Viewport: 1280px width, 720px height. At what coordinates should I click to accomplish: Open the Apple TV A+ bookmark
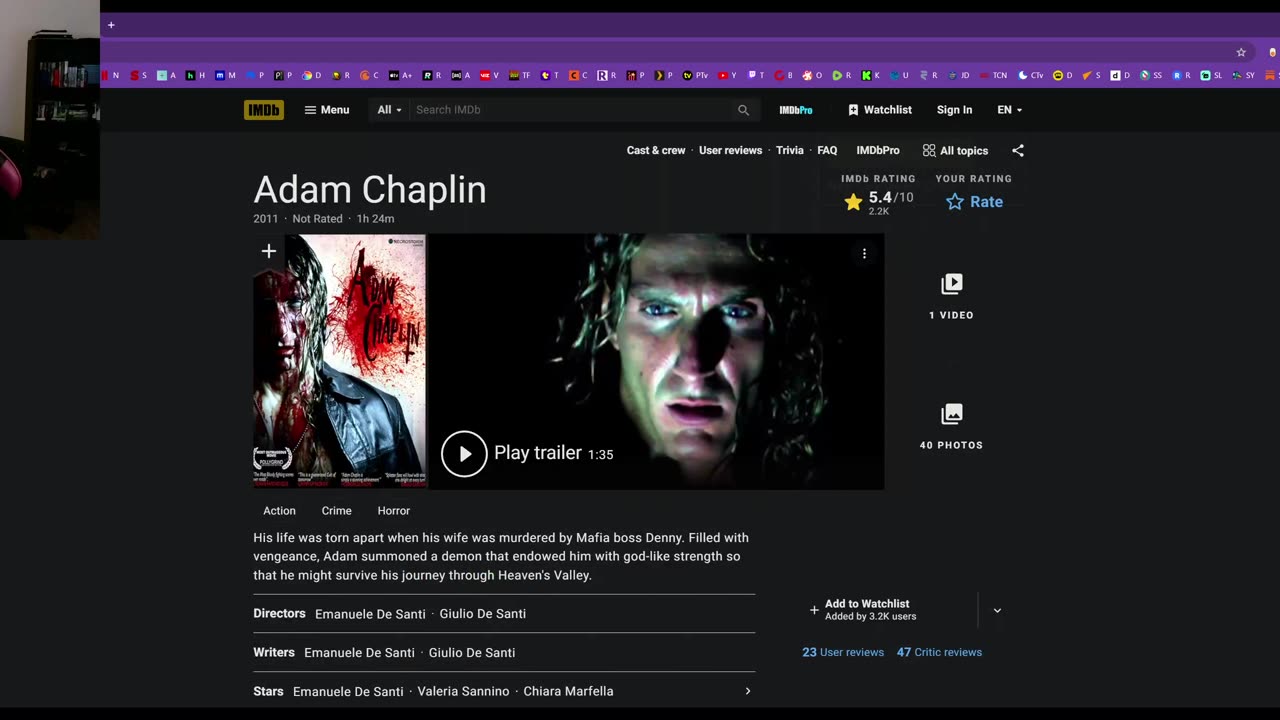[x=401, y=75]
